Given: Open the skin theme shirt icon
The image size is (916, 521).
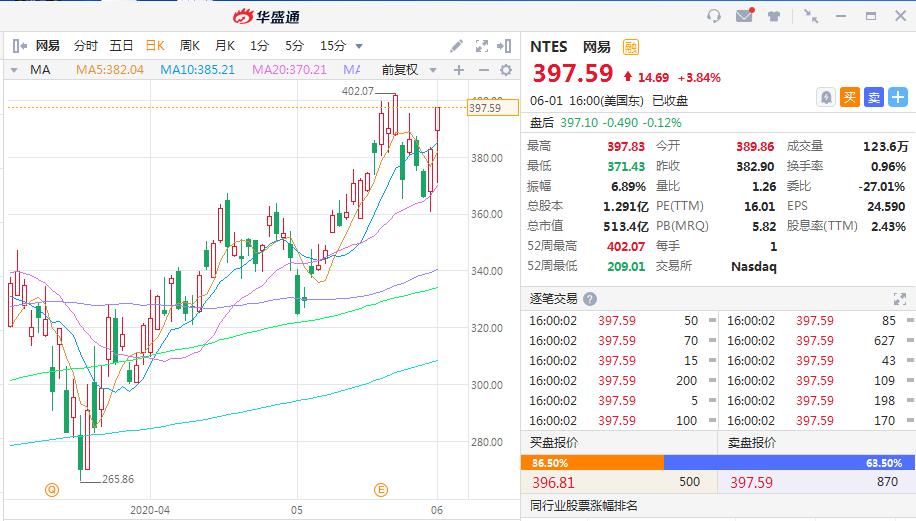Looking at the screenshot, I should 773,16.
